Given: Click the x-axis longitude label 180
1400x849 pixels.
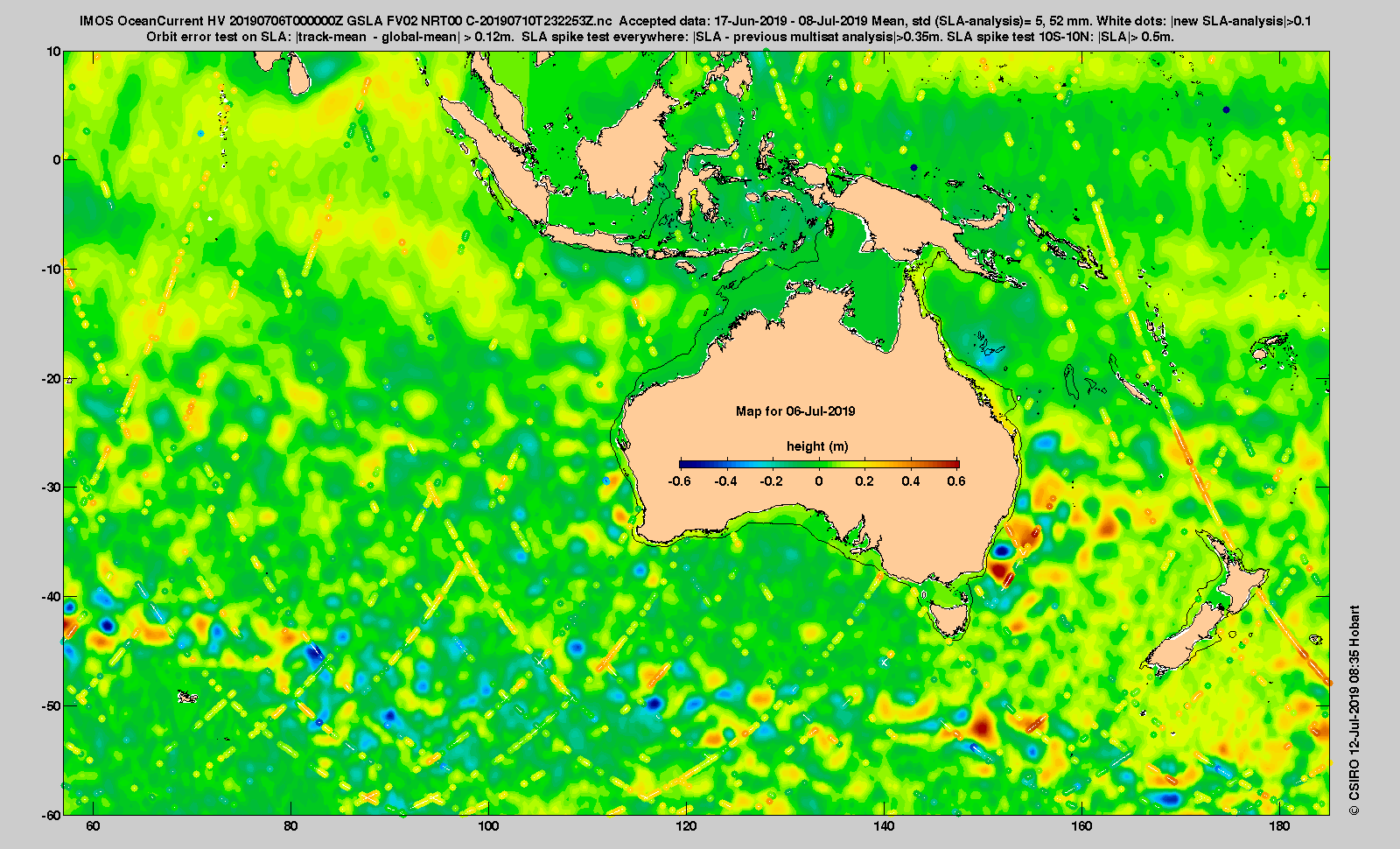Looking at the screenshot, I should pos(1279,826).
